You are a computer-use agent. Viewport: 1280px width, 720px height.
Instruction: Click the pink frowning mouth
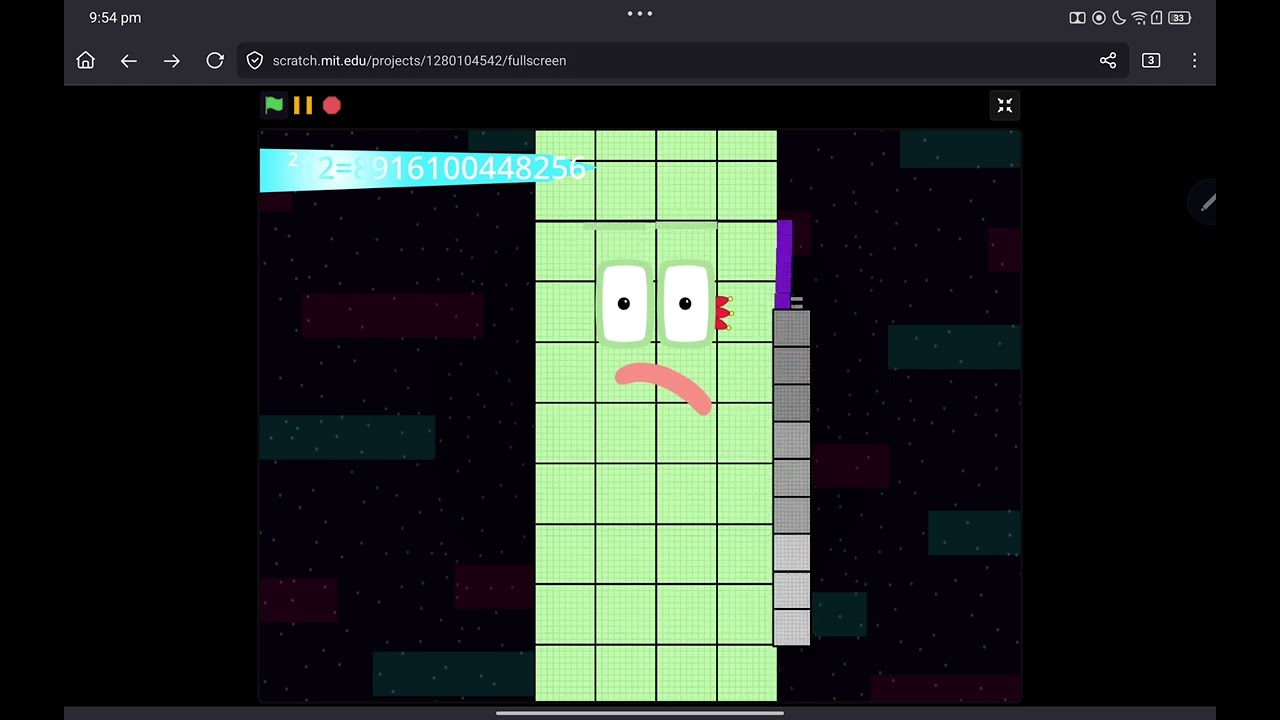coord(663,388)
